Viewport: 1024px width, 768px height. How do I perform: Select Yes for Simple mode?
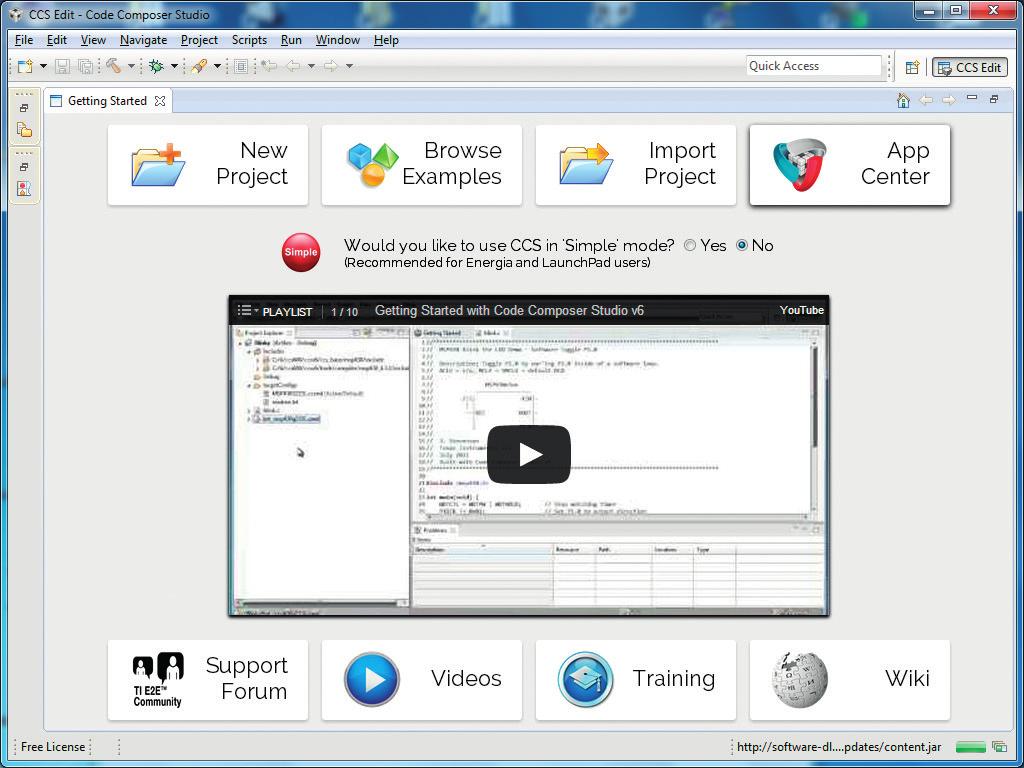pyautogui.click(x=690, y=246)
